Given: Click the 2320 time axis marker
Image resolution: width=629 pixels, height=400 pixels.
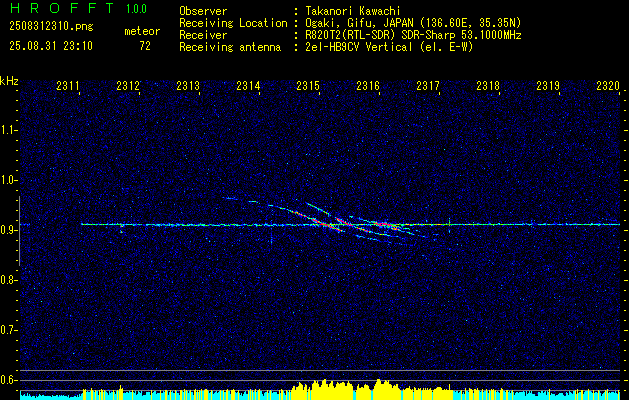Looking at the screenshot, I should (608, 85).
